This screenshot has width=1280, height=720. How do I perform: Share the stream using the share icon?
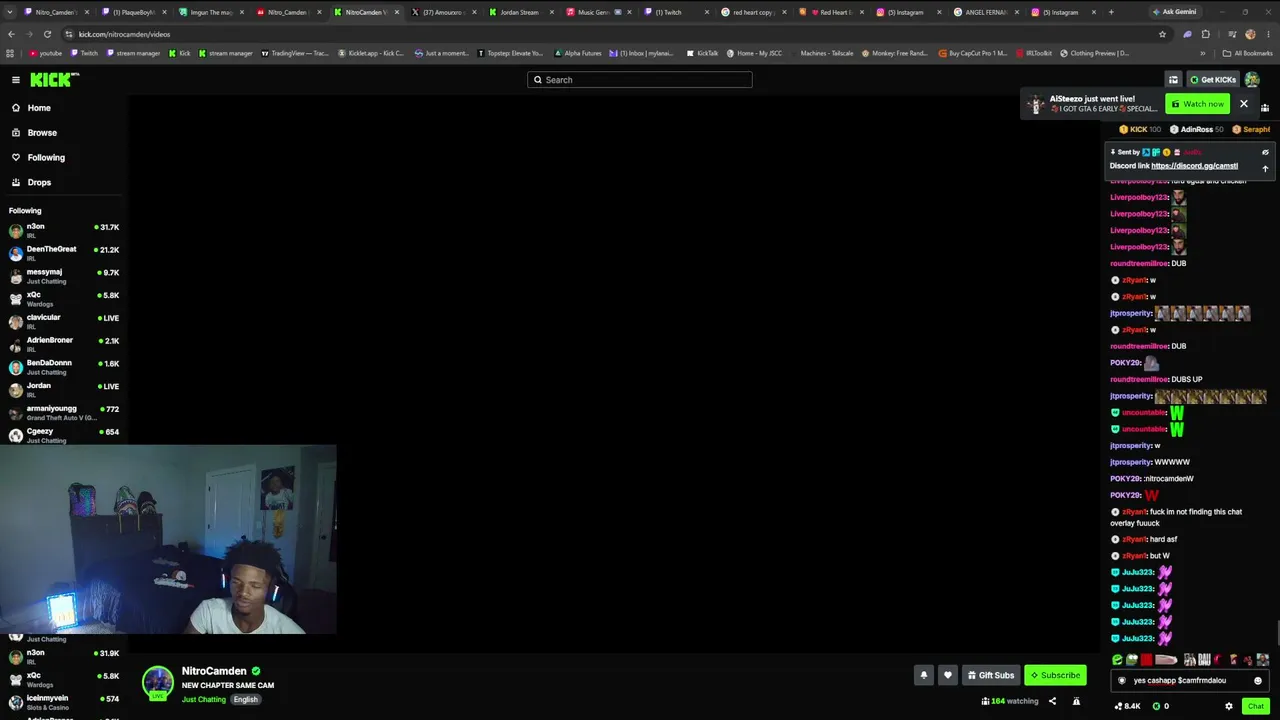point(1052,701)
